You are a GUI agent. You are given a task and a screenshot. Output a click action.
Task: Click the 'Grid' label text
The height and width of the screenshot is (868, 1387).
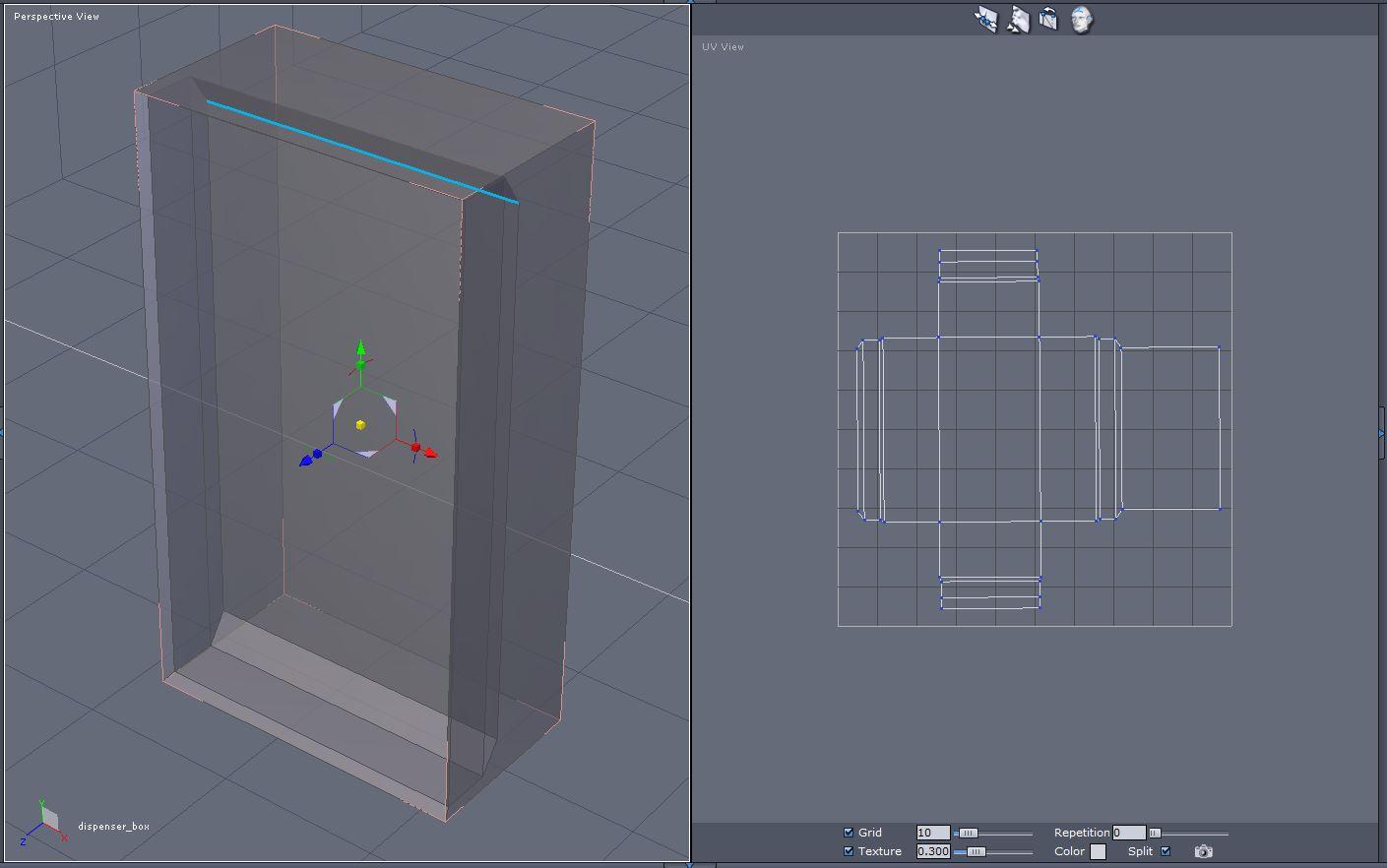[870, 833]
